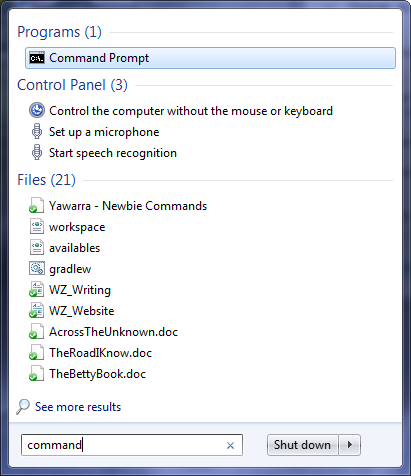The width and height of the screenshot is (411, 476).
Task: Open the availables file result
Action: 75,248
